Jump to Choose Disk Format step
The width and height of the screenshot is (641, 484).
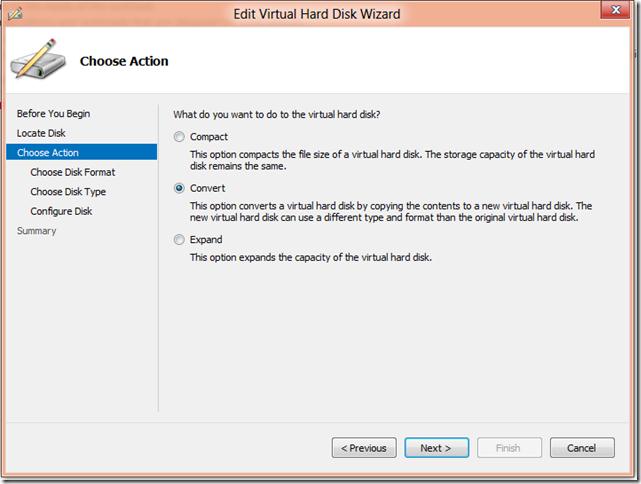[73, 172]
